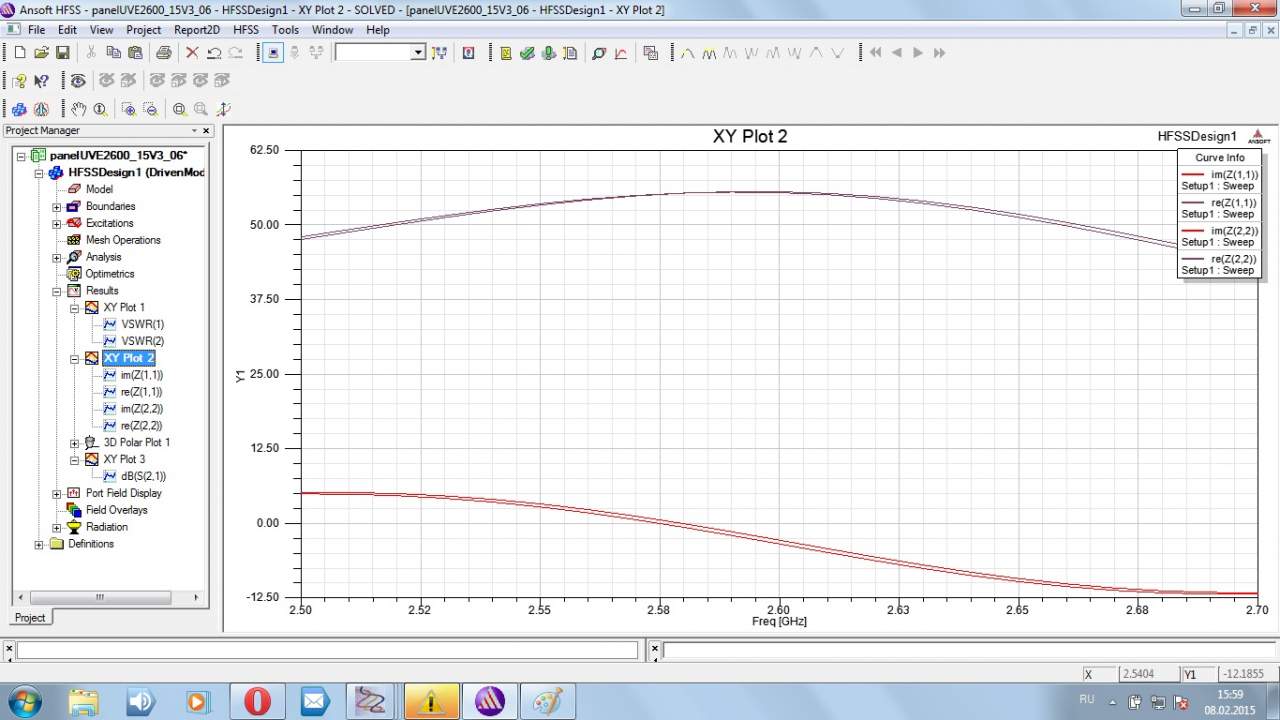1280x720 pixels.
Task: Print the plot using the printer icon
Action: (164, 53)
